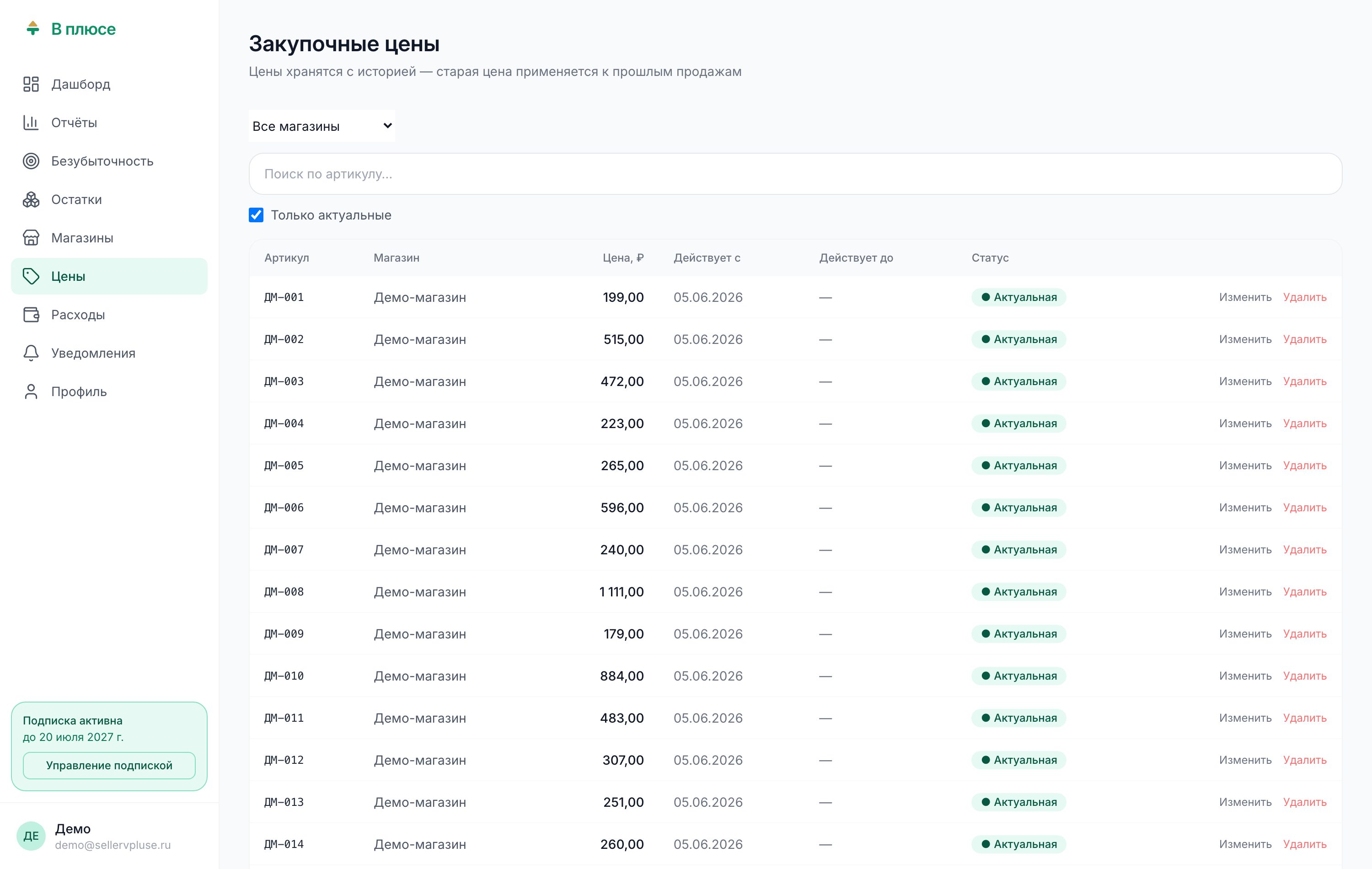Click the Безубыточность target icon
Image resolution: width=1372 pixels, height=869 pixels.
click(31, 161)
